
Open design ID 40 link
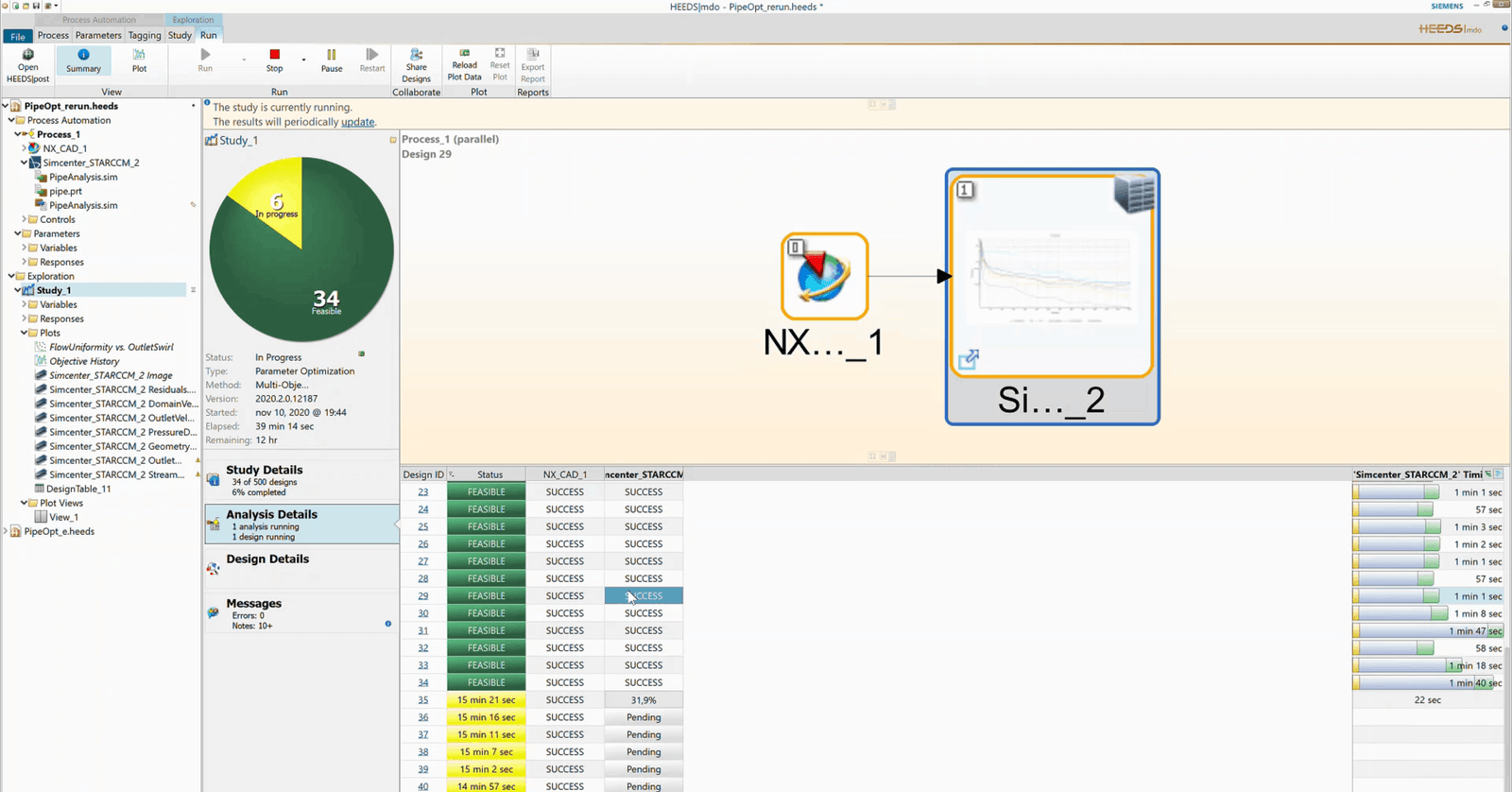pos(423,786)
